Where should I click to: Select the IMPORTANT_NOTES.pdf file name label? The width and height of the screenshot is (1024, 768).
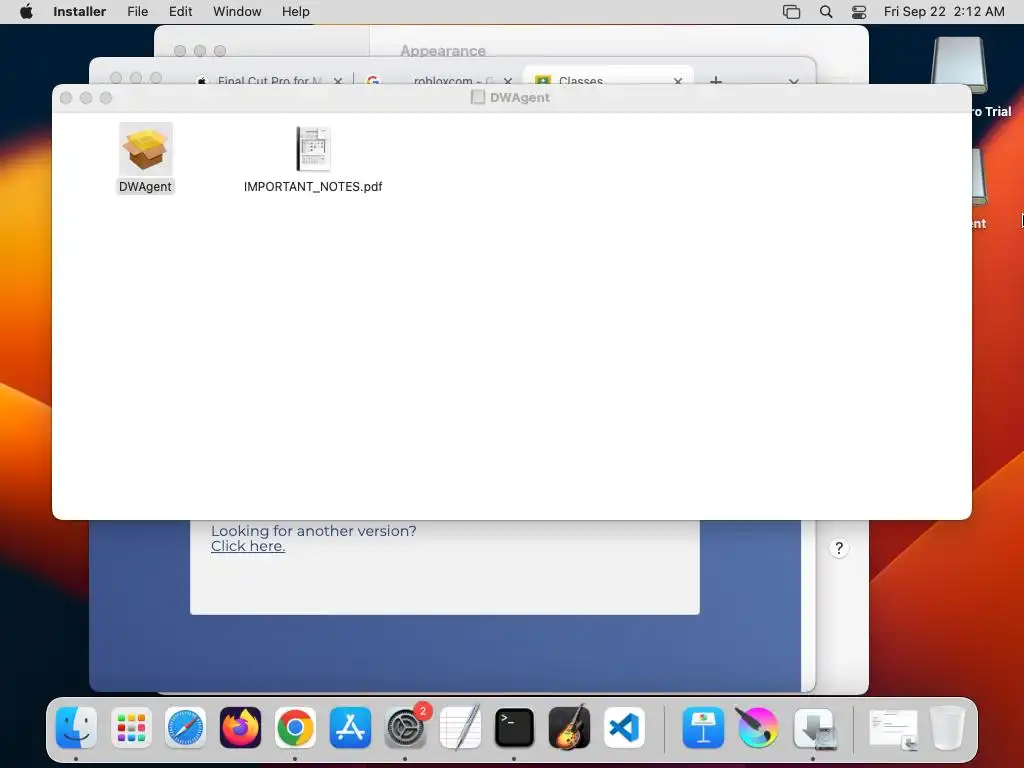[313, 187]
